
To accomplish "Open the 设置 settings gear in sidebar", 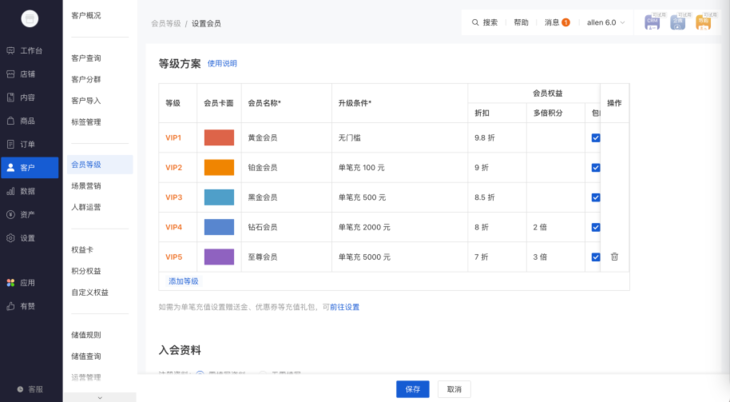I will (11, 238).
